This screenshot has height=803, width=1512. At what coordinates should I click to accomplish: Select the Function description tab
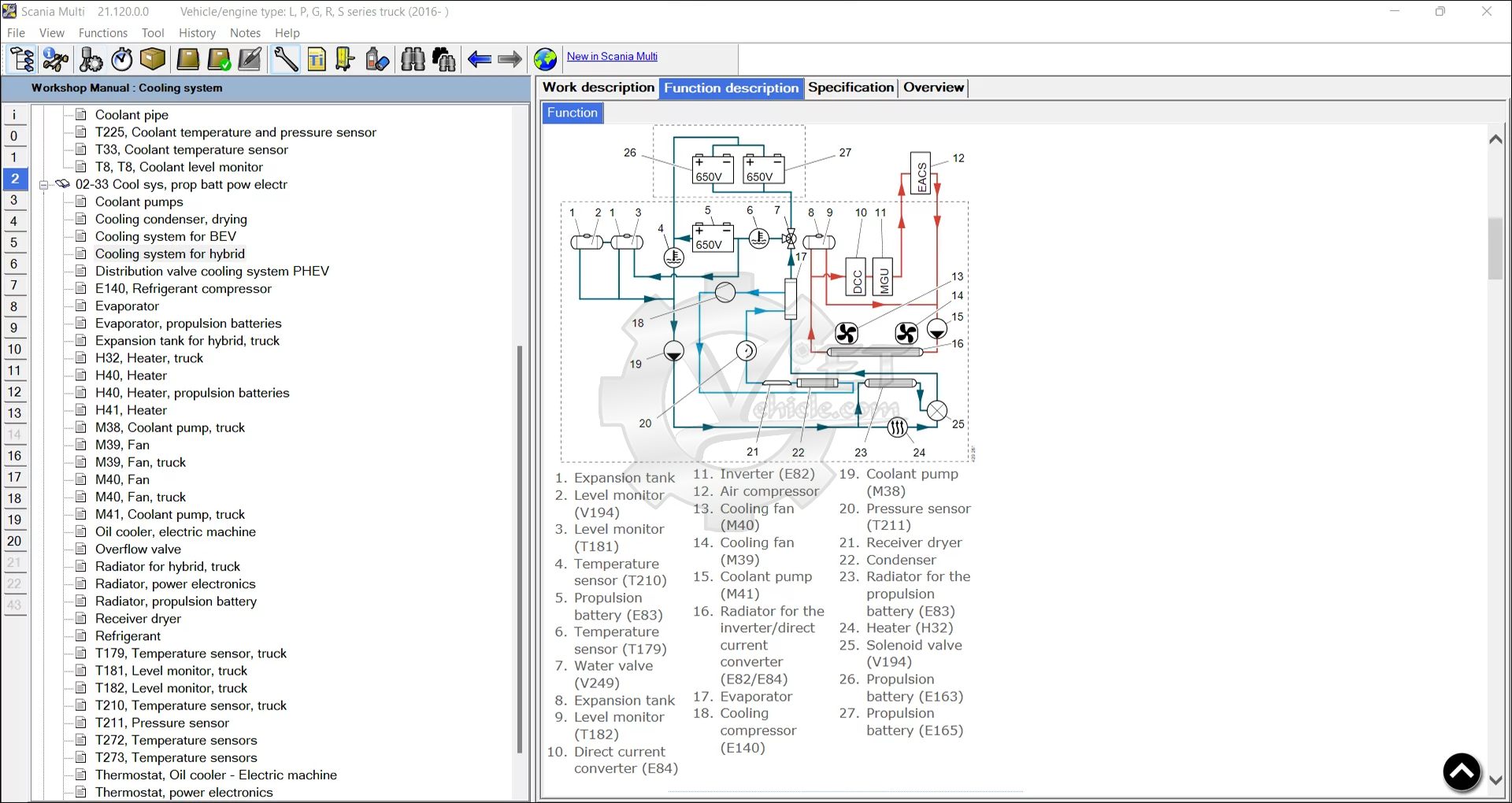(x=732, y=88)
